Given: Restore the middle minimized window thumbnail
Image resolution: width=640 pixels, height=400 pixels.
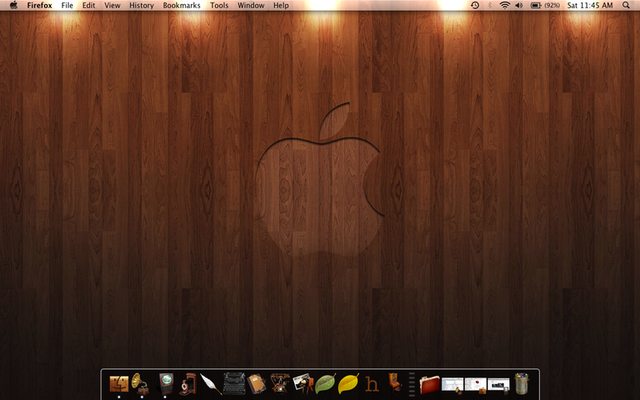Looking at the screenshot, I should tap(476, 385).
